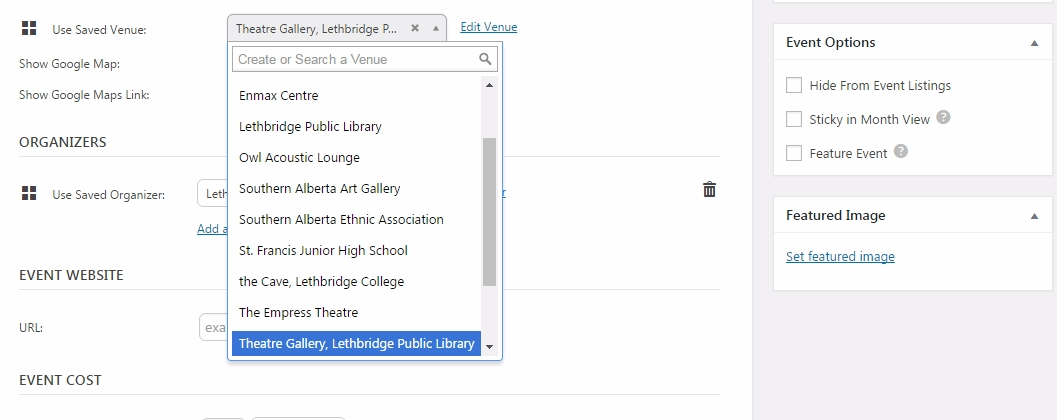Open the Edit Venue link
The height and width of the screenshot is (420, 1057).
488,27
